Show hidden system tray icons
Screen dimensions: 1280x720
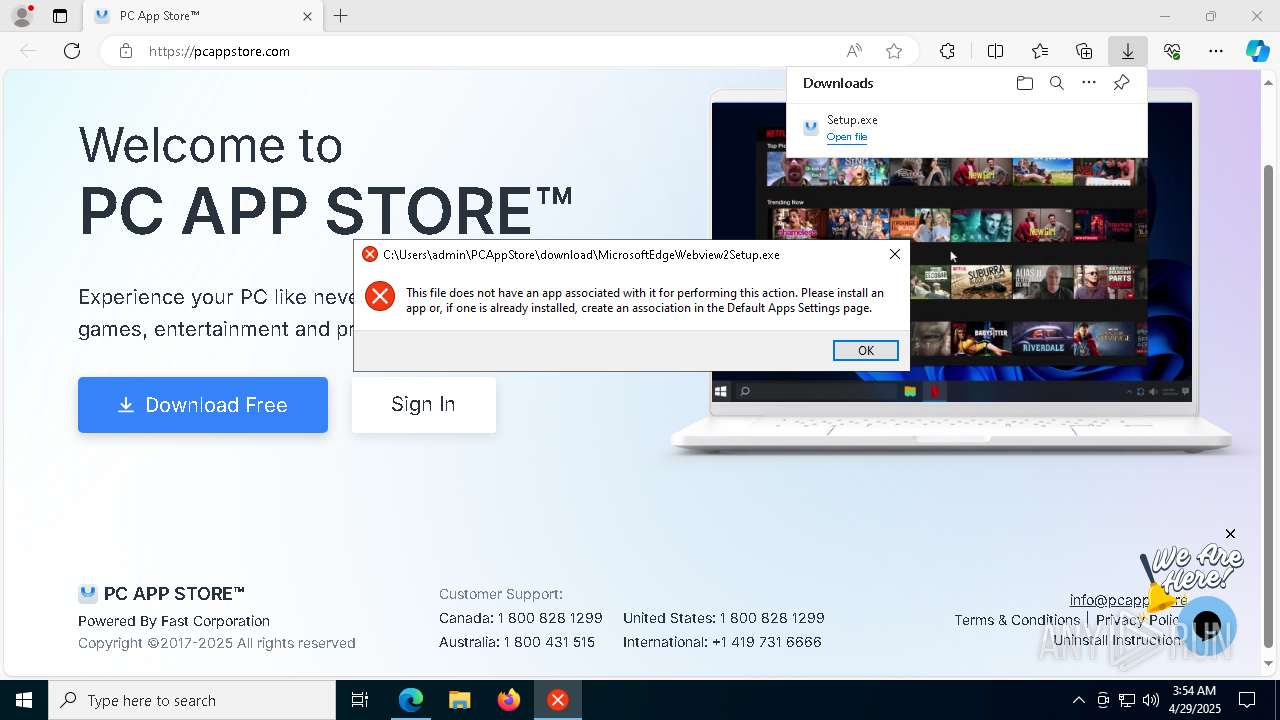click(x=1078, y=700)
